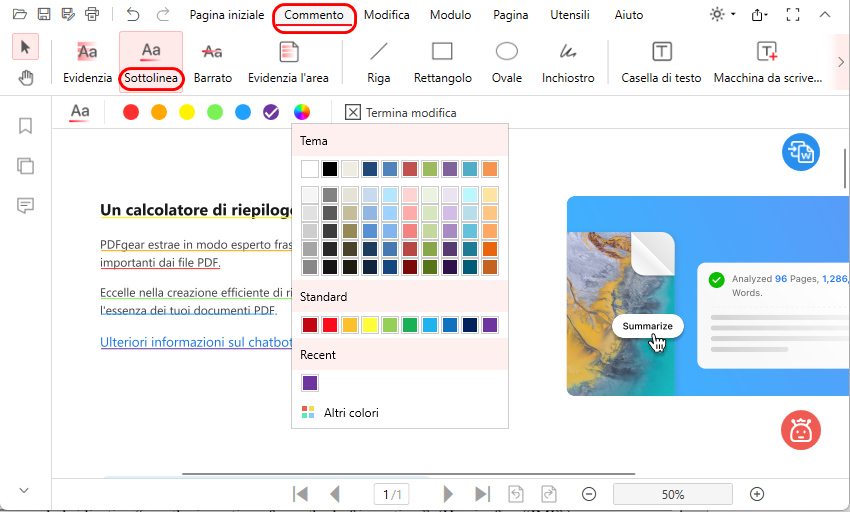Choose the Evidenzia highlight tool
Viewport: 850px width, 512px height.
point(87,62)
